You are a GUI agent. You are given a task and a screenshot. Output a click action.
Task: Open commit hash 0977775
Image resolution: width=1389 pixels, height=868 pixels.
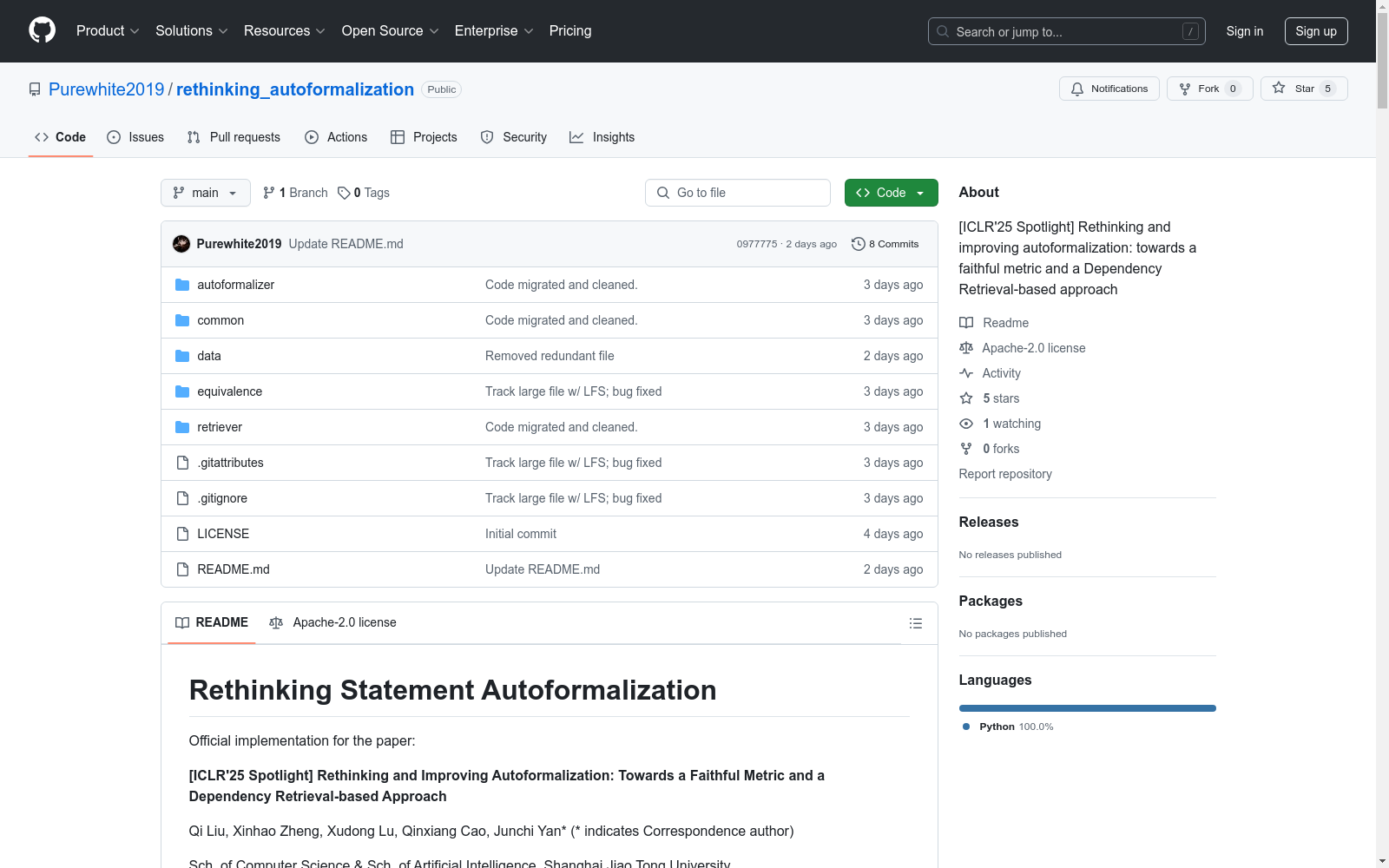757,244
